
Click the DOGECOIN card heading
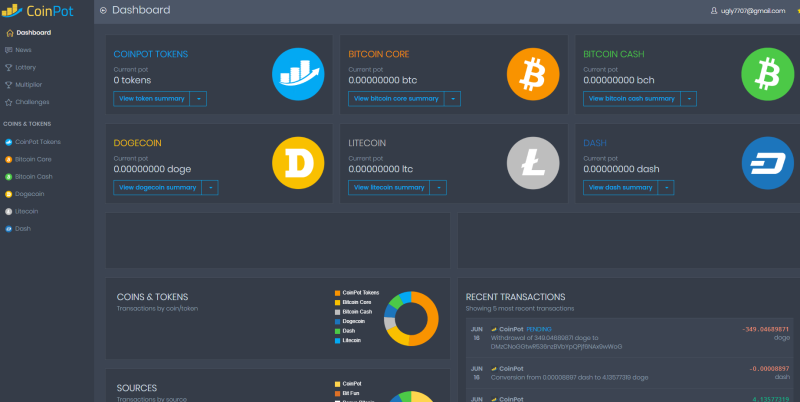coord(137,143)
